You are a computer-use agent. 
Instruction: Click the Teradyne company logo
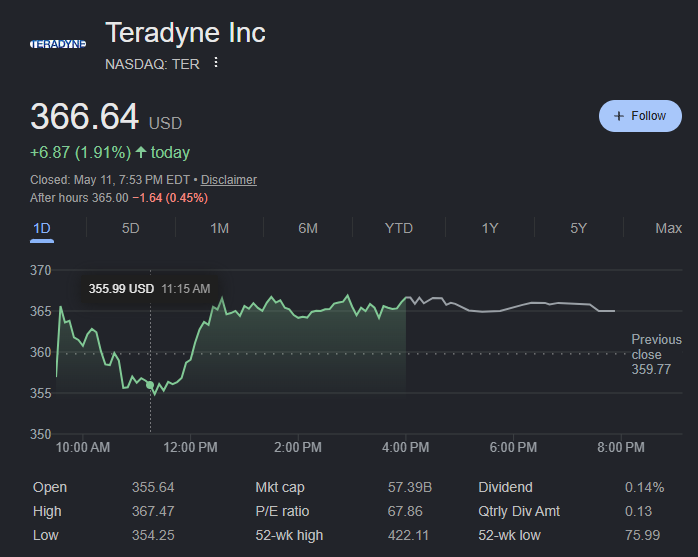pos(58,44)
